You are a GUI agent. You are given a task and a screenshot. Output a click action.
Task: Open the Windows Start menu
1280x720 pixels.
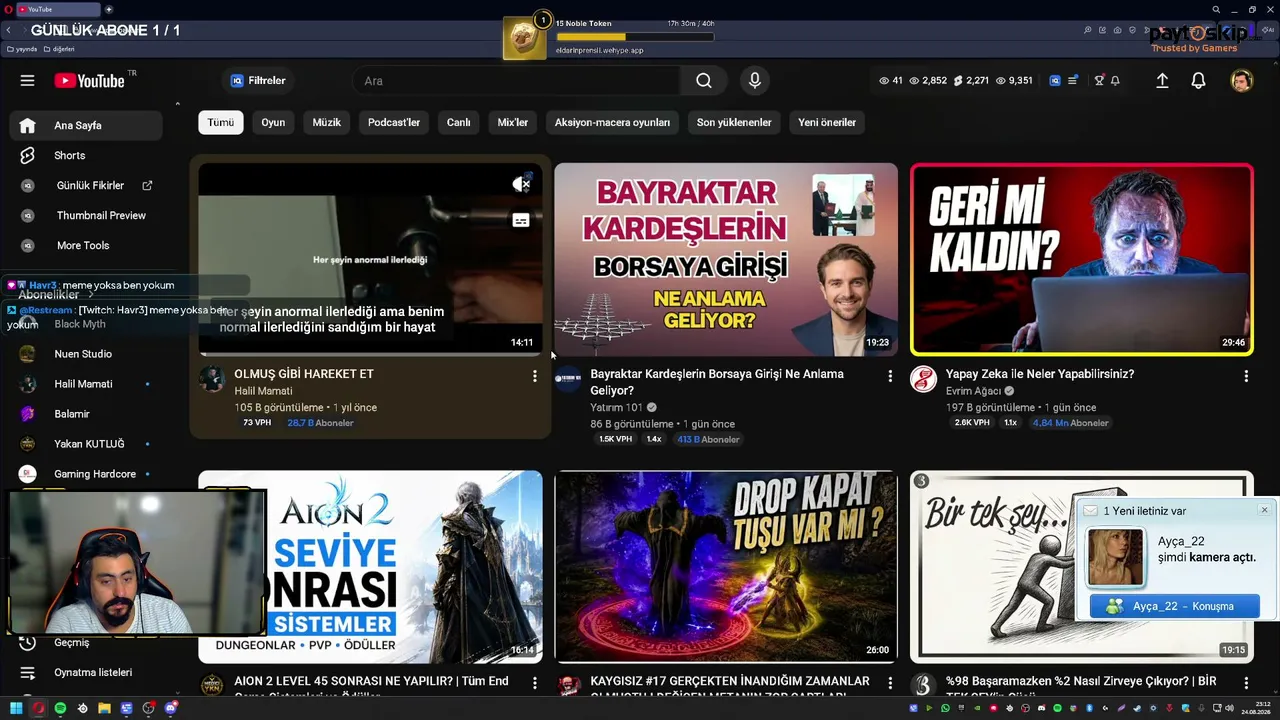pos(16,708)
